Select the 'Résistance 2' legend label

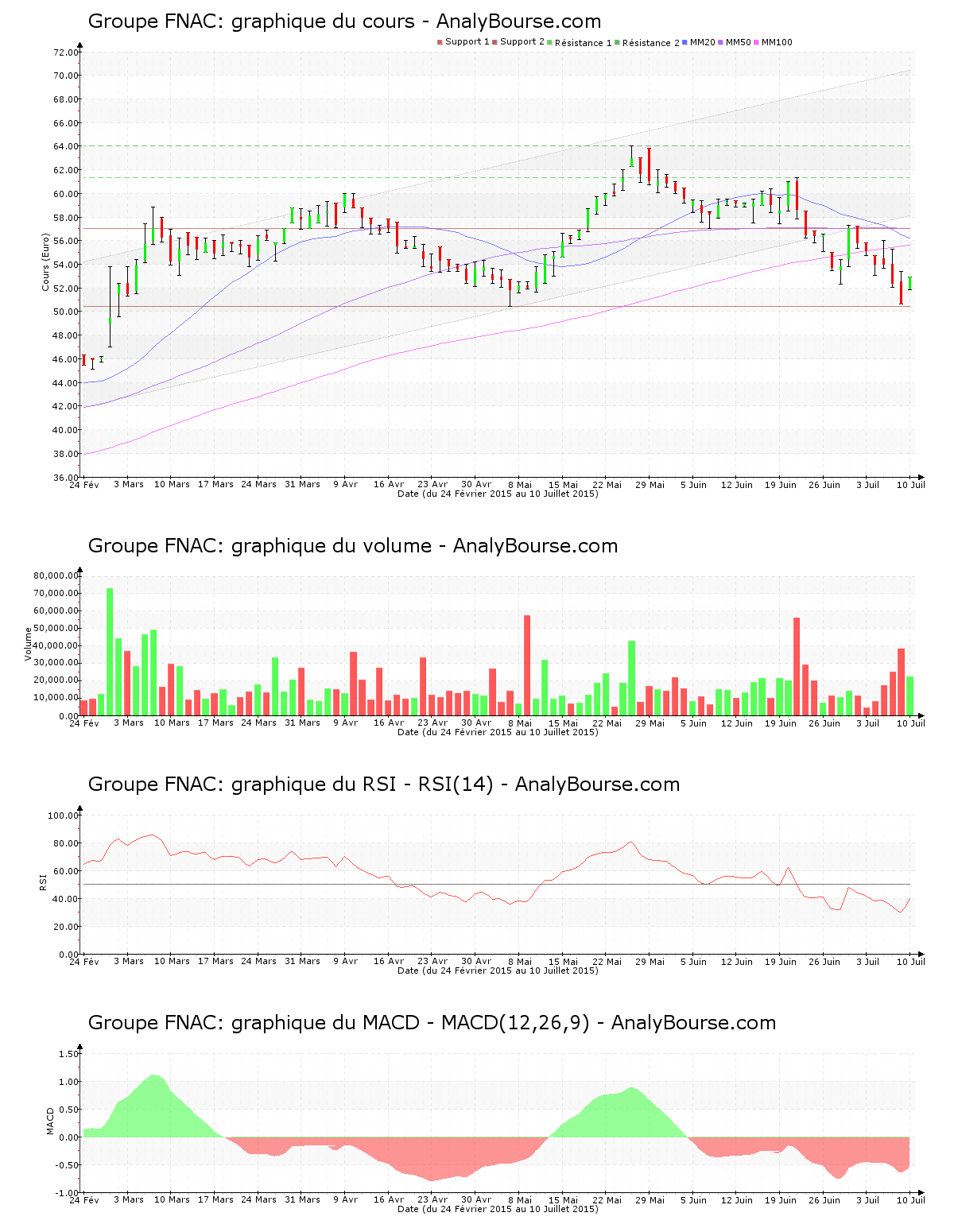click(x=650, y=43)
